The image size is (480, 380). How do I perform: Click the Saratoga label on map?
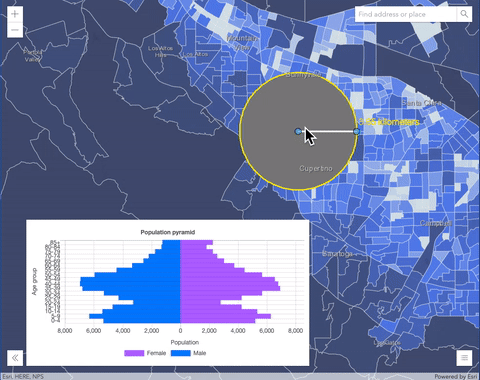pos(338,254)
